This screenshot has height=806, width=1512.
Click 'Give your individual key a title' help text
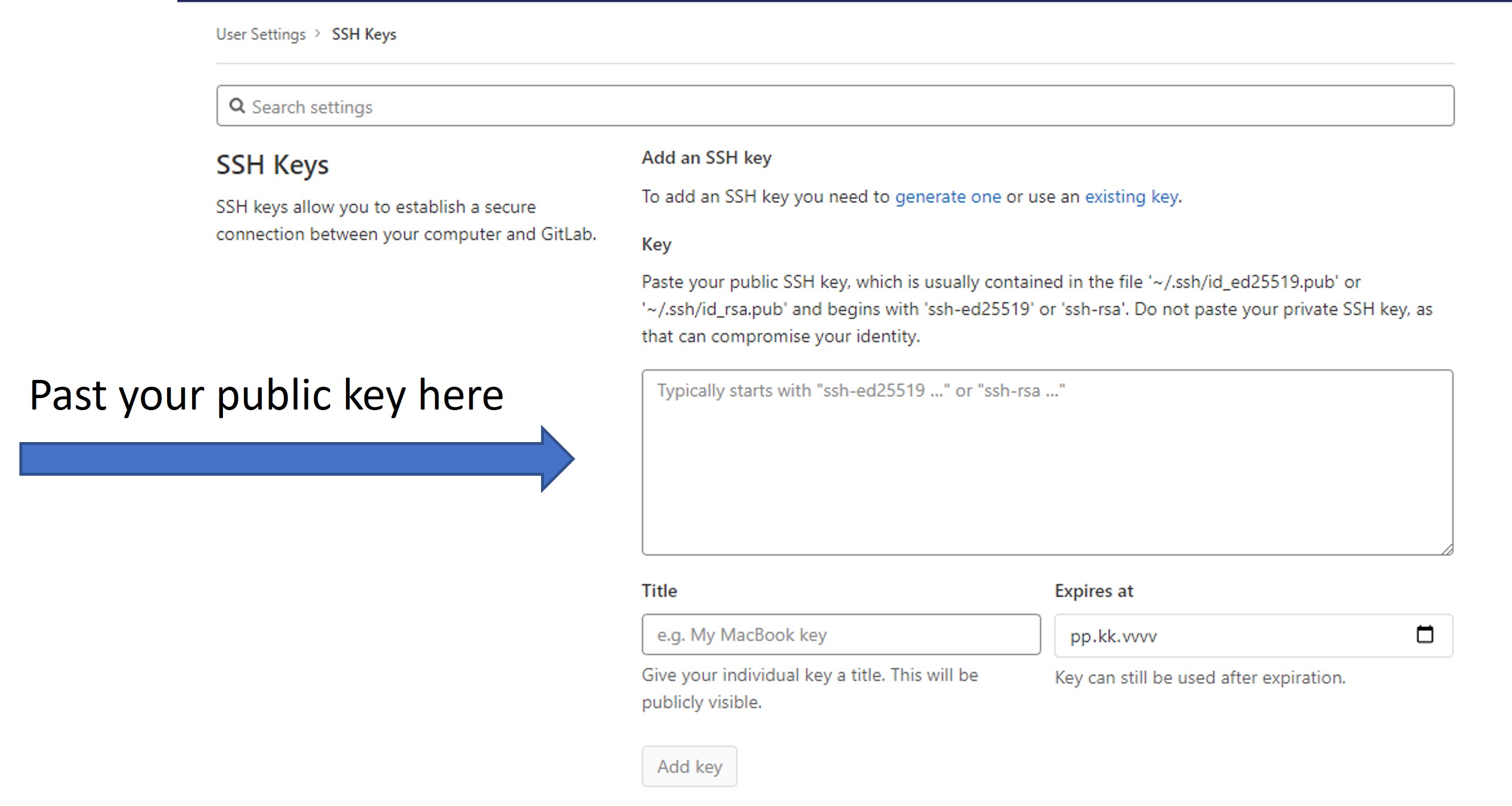[810, 688]
